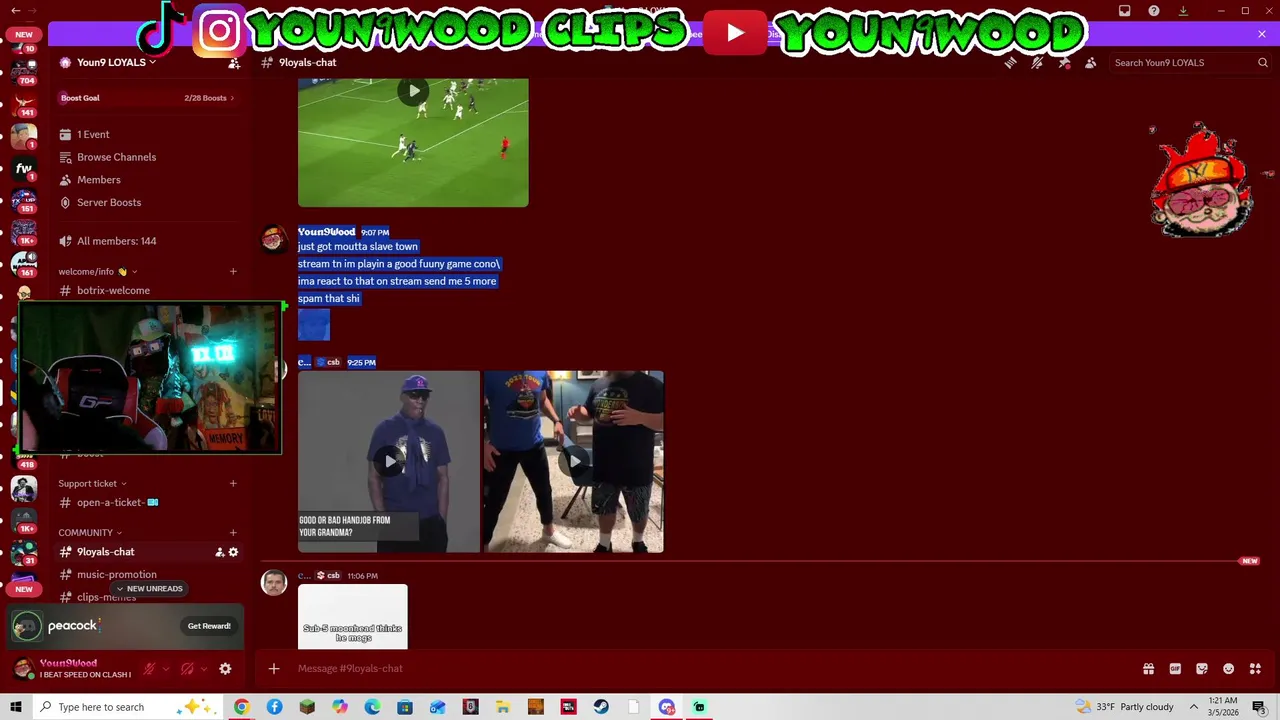The height and width of the screenshot is (720, 1280).
Task: Add a channel to welcome/info category
Action: [x=233, y=271]
